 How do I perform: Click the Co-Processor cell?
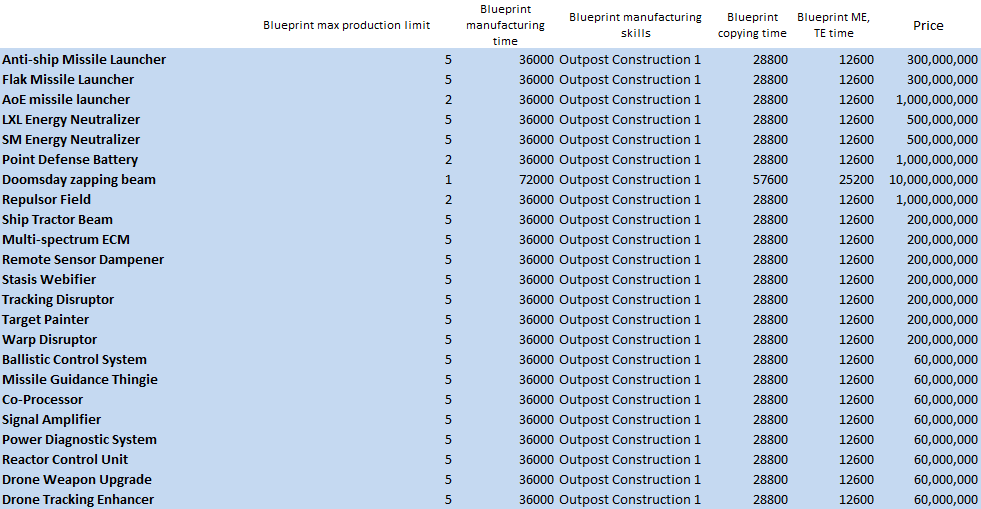[x=42, y=400]
